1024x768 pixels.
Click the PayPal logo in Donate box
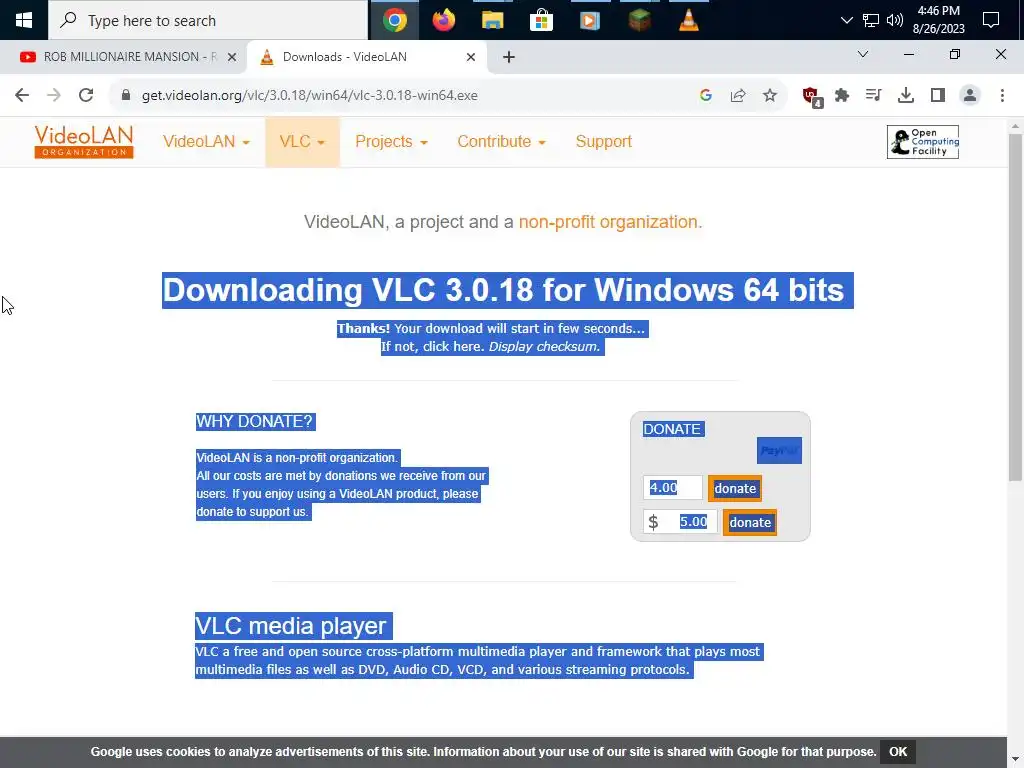coord(779,451)
